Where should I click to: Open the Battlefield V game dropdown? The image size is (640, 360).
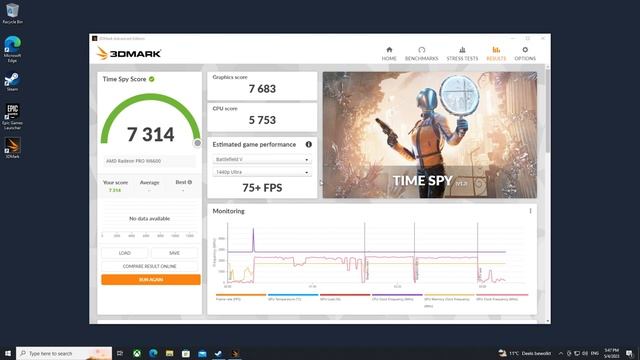pos(262,159)
